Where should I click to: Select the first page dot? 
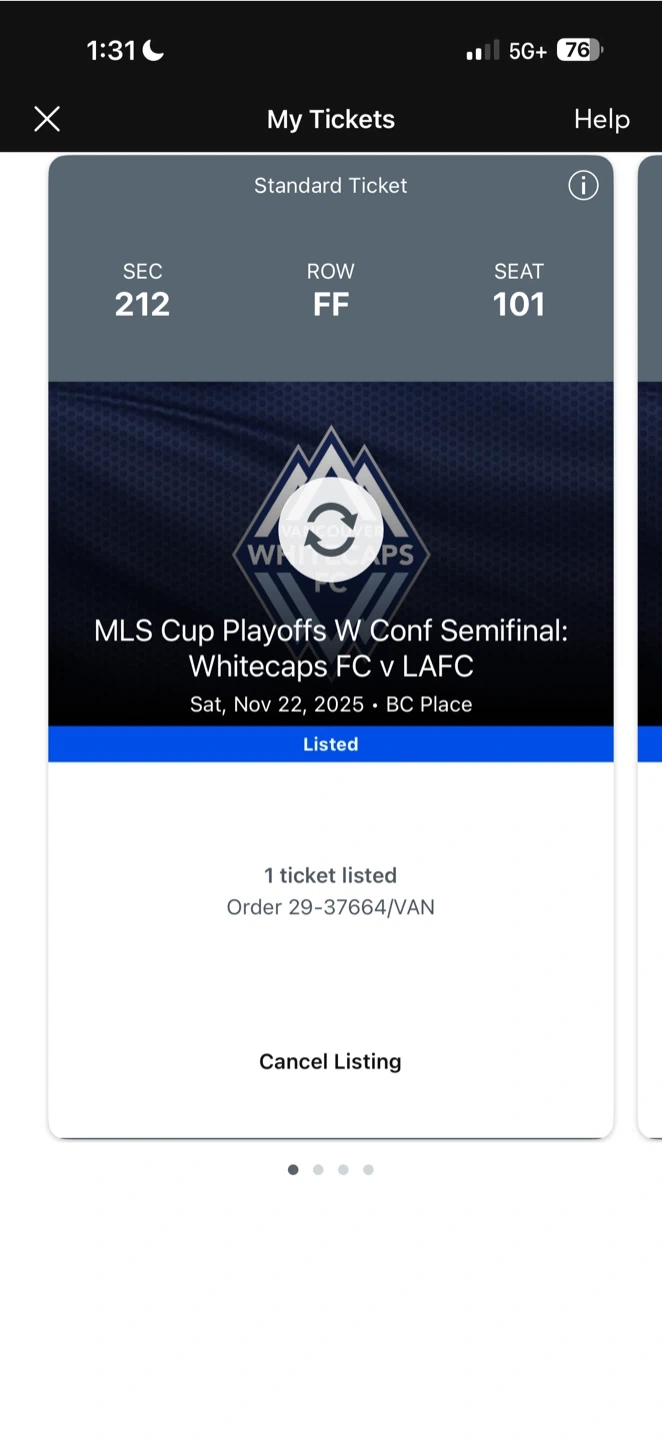pos(293,1169)
